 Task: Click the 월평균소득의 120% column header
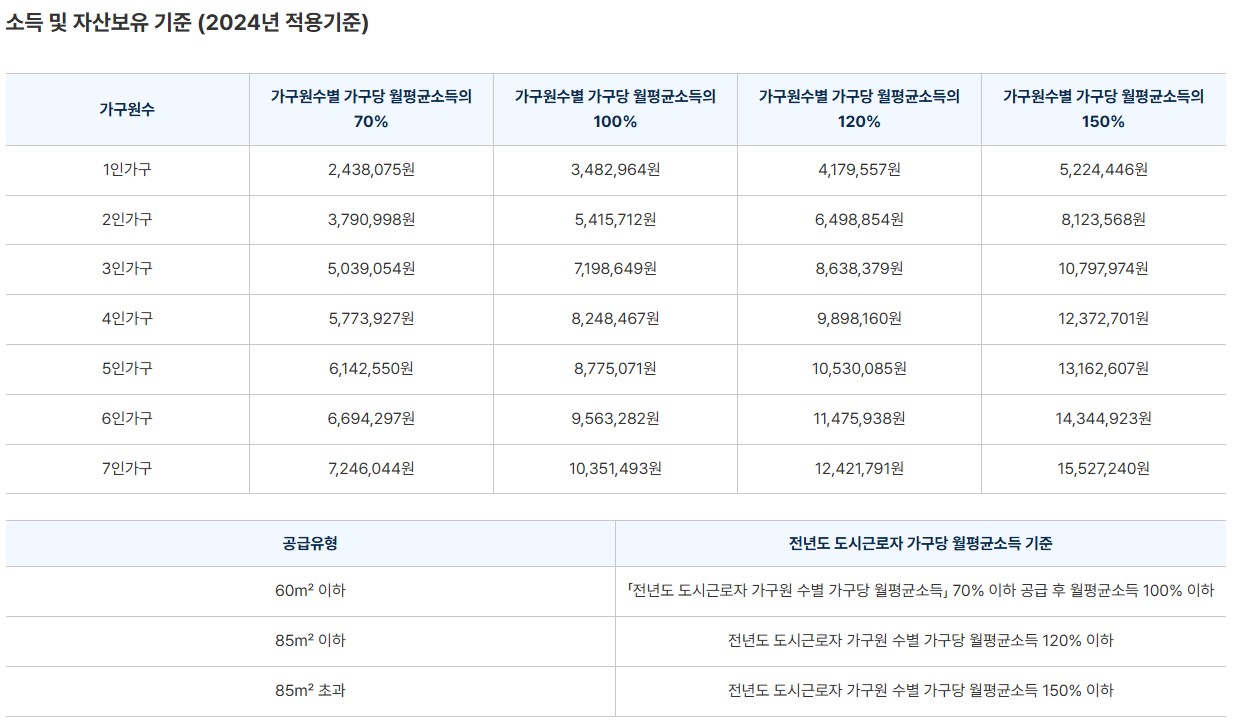point(860,111)
